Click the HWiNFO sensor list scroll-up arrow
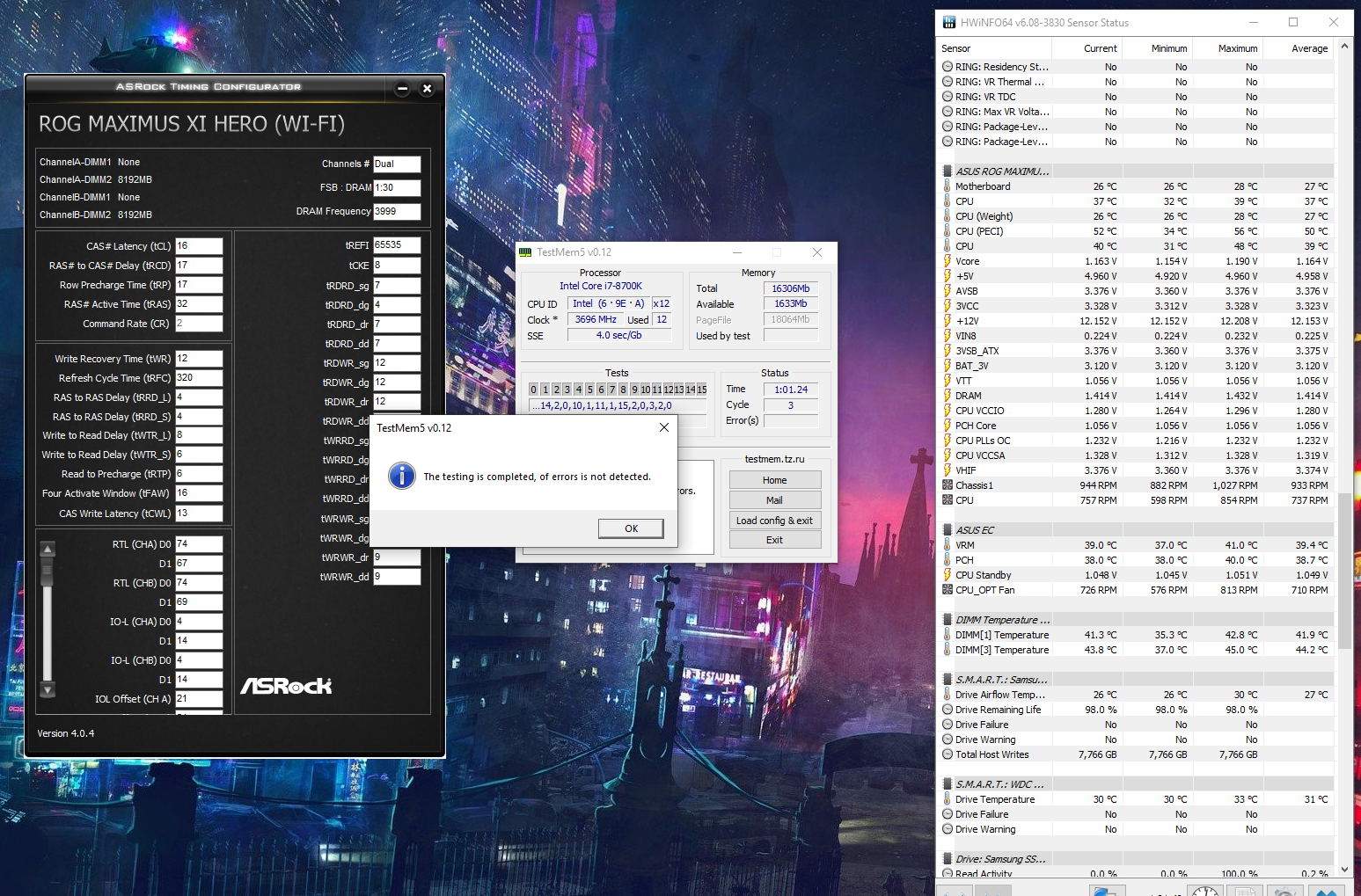 point(1344,47)
